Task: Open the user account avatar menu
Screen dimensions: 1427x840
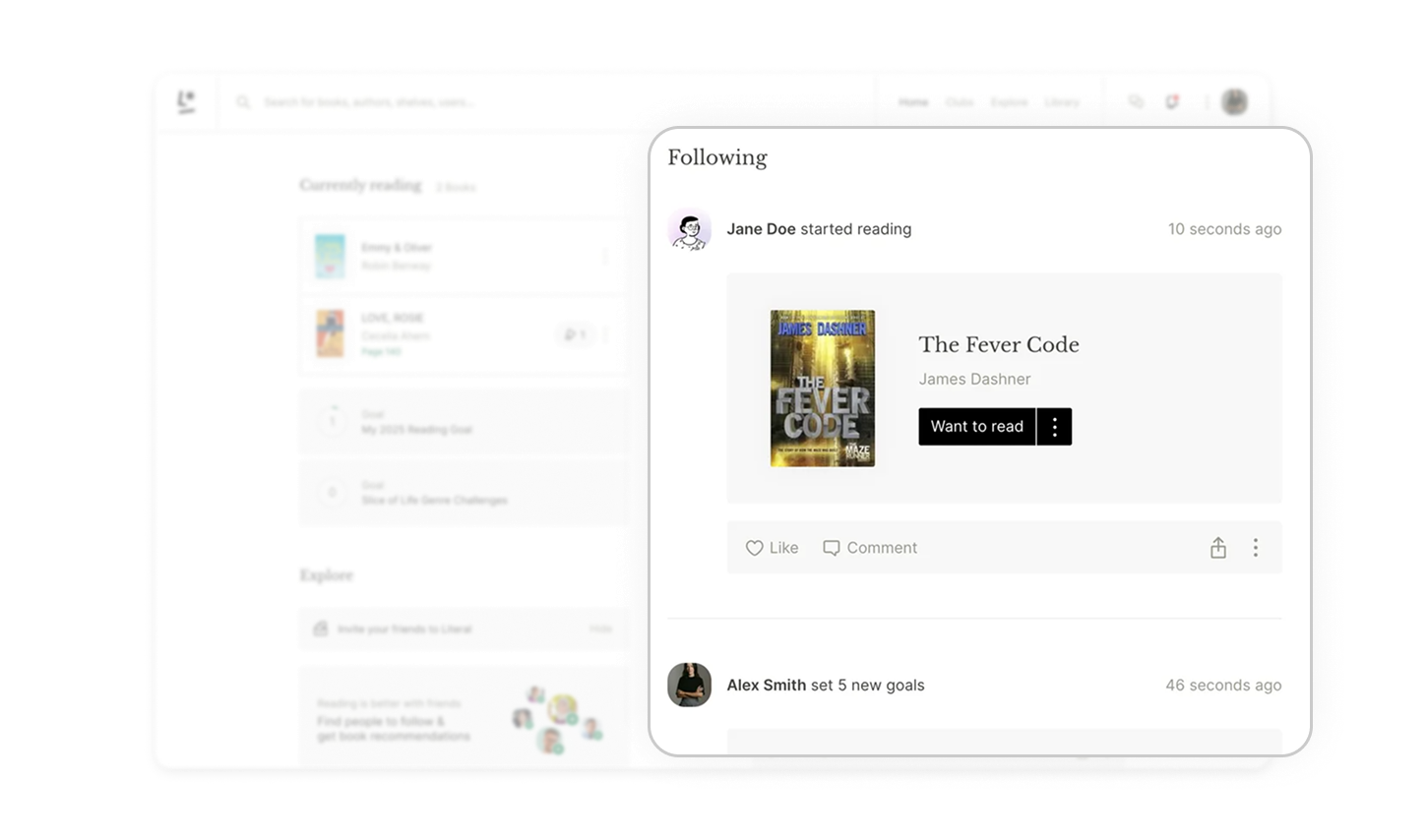Action: [x=1234, y=101]
